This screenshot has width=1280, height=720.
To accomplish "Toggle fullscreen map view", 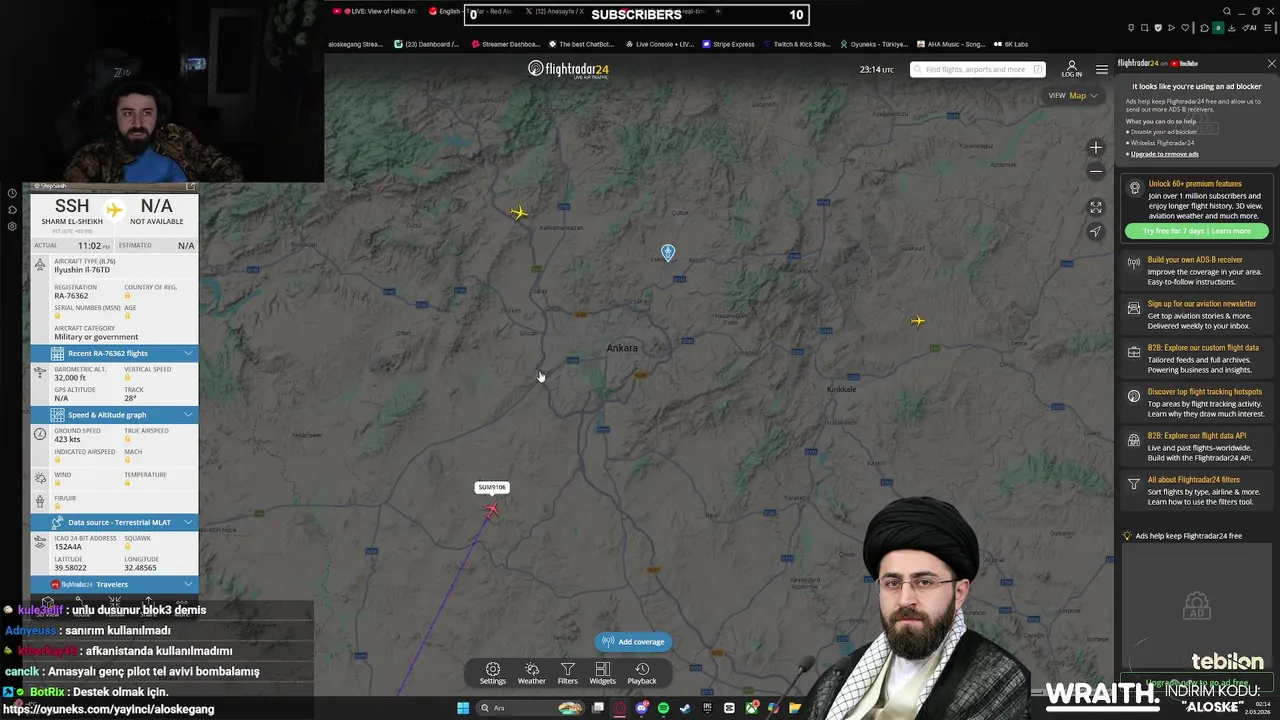I will coord(1096,207).
